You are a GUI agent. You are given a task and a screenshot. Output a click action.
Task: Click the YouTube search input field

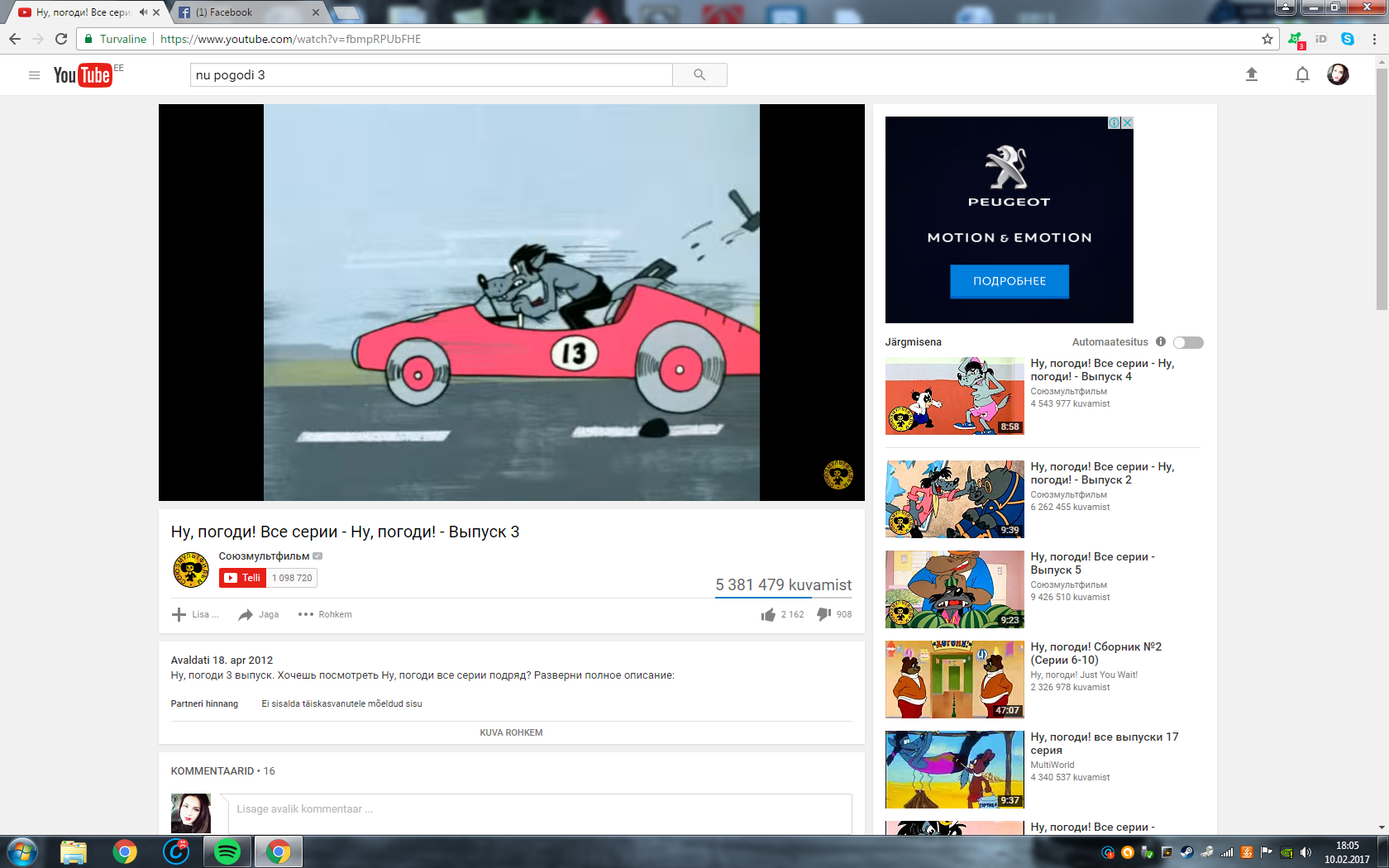pos(431,74)
